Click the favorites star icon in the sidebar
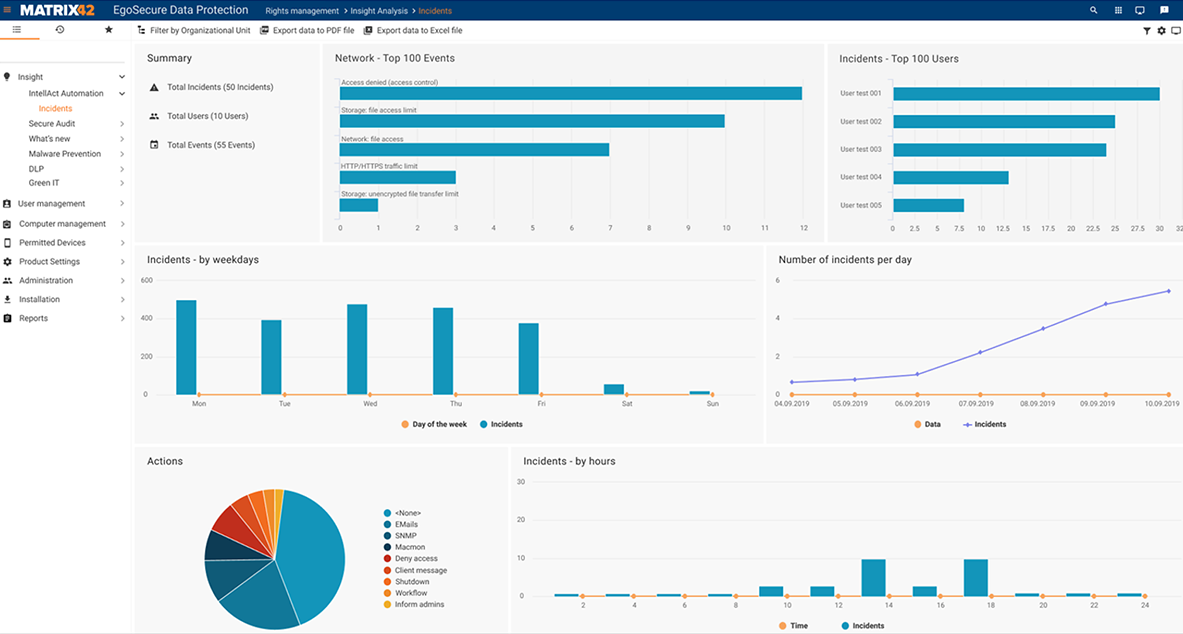Screen dimensions: 1183x634 [x=108, y=31]
